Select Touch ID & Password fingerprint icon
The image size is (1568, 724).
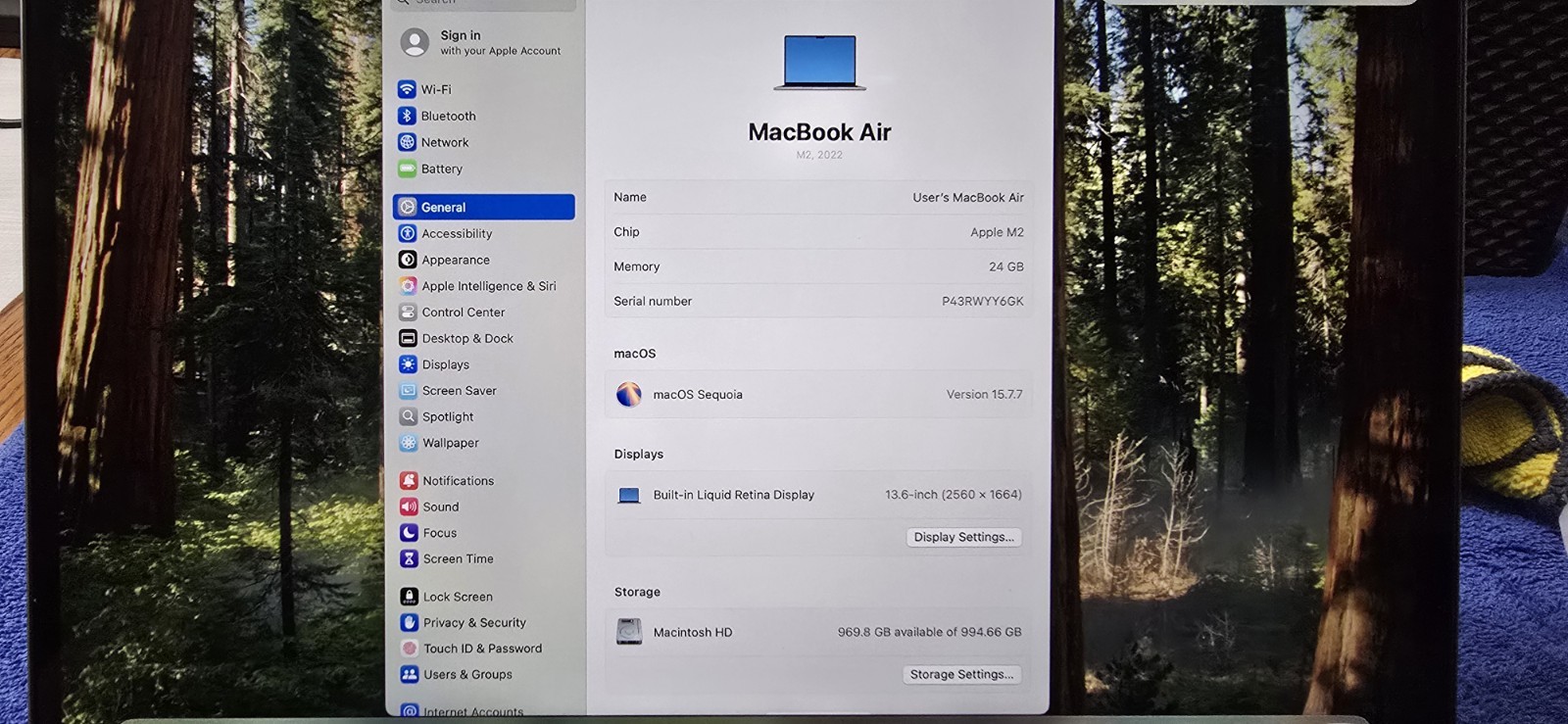coord(410,649)
